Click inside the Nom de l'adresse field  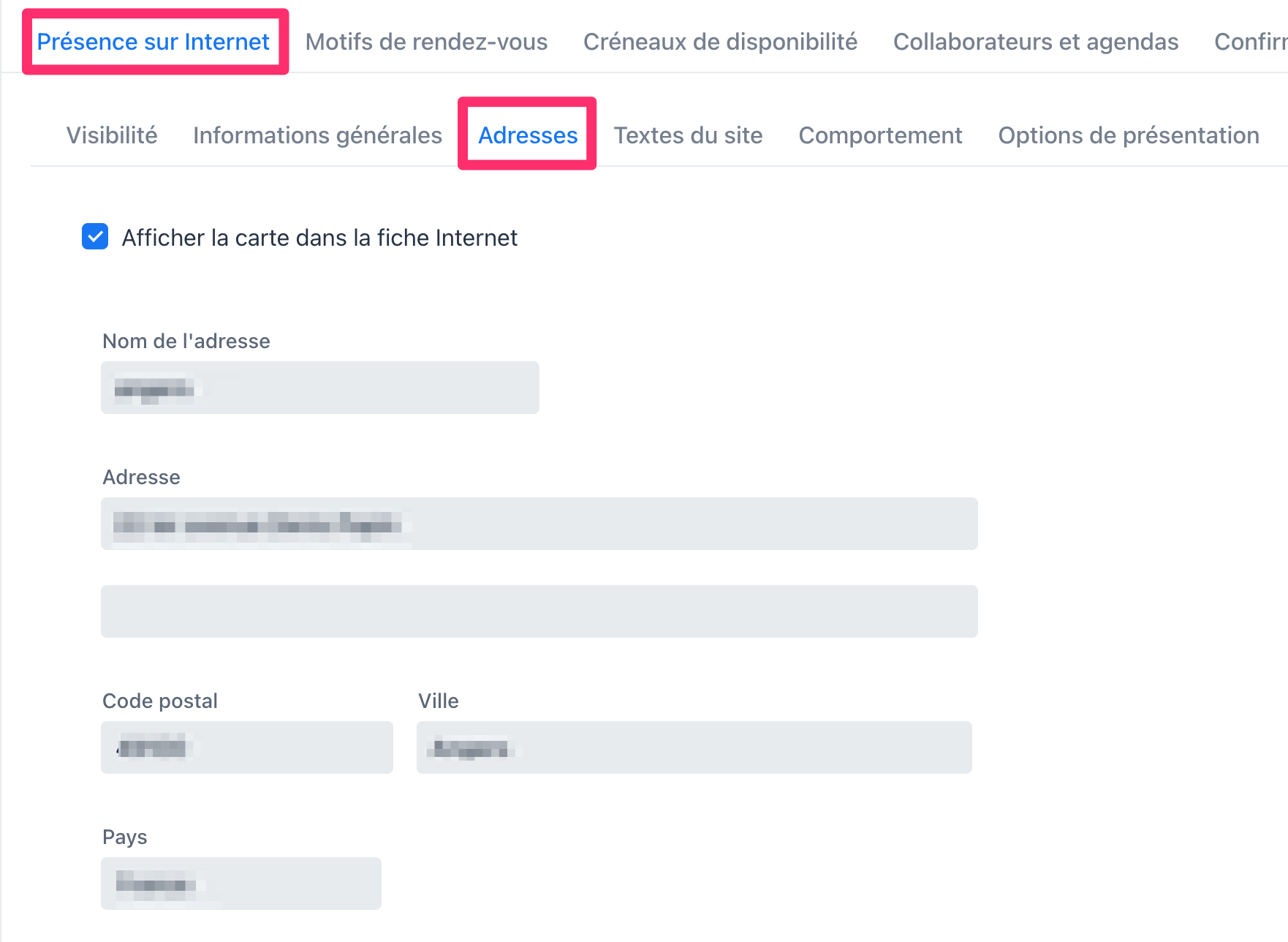pos(319,388)
